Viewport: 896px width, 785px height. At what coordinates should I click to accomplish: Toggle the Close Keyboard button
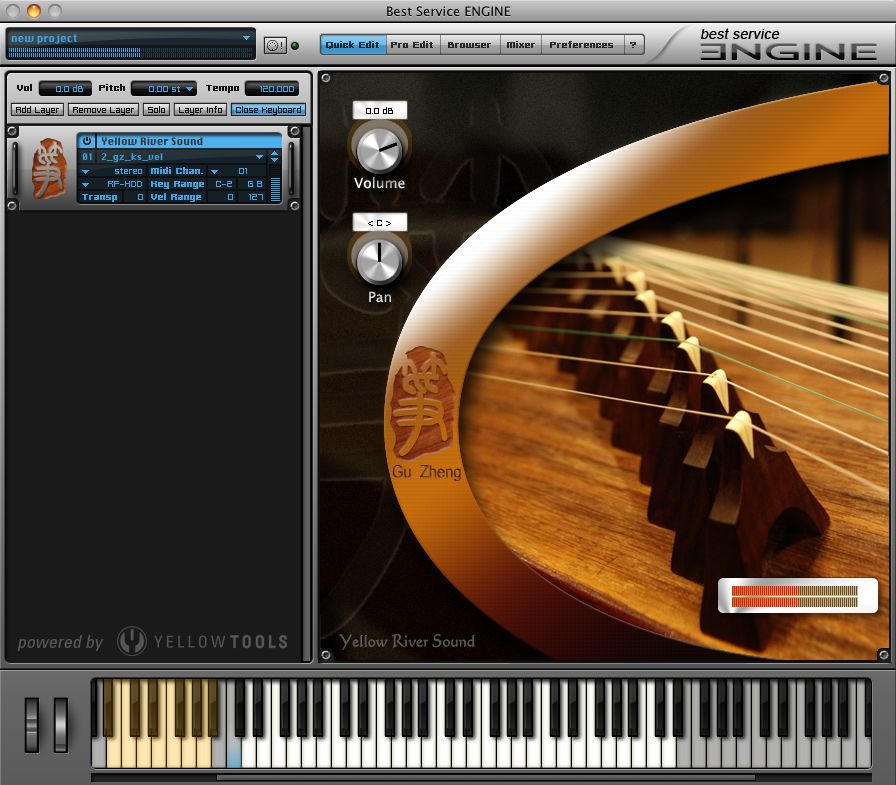268,110
